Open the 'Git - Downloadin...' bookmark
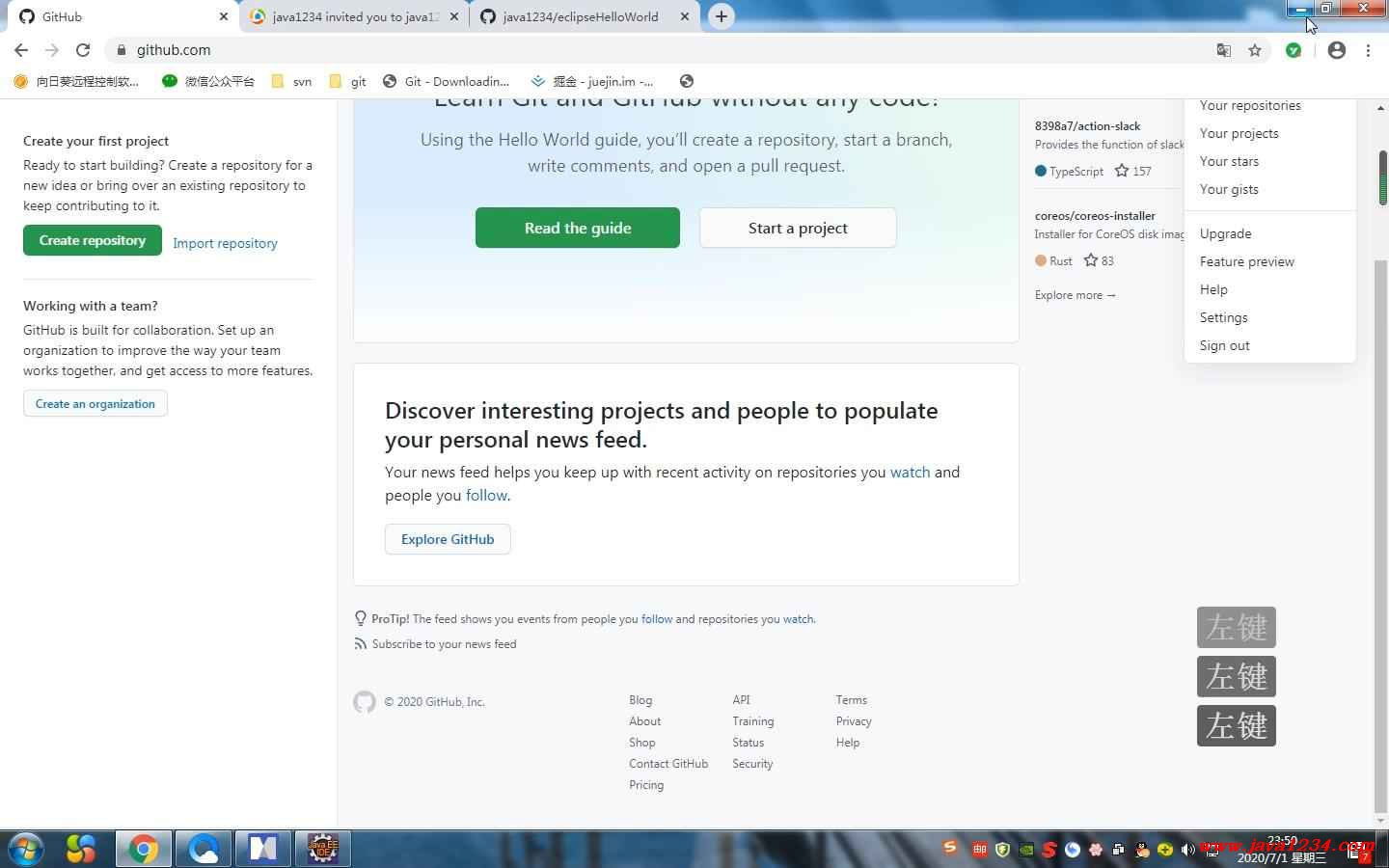The image size is (1389, 868). click(x=446, y=81)
